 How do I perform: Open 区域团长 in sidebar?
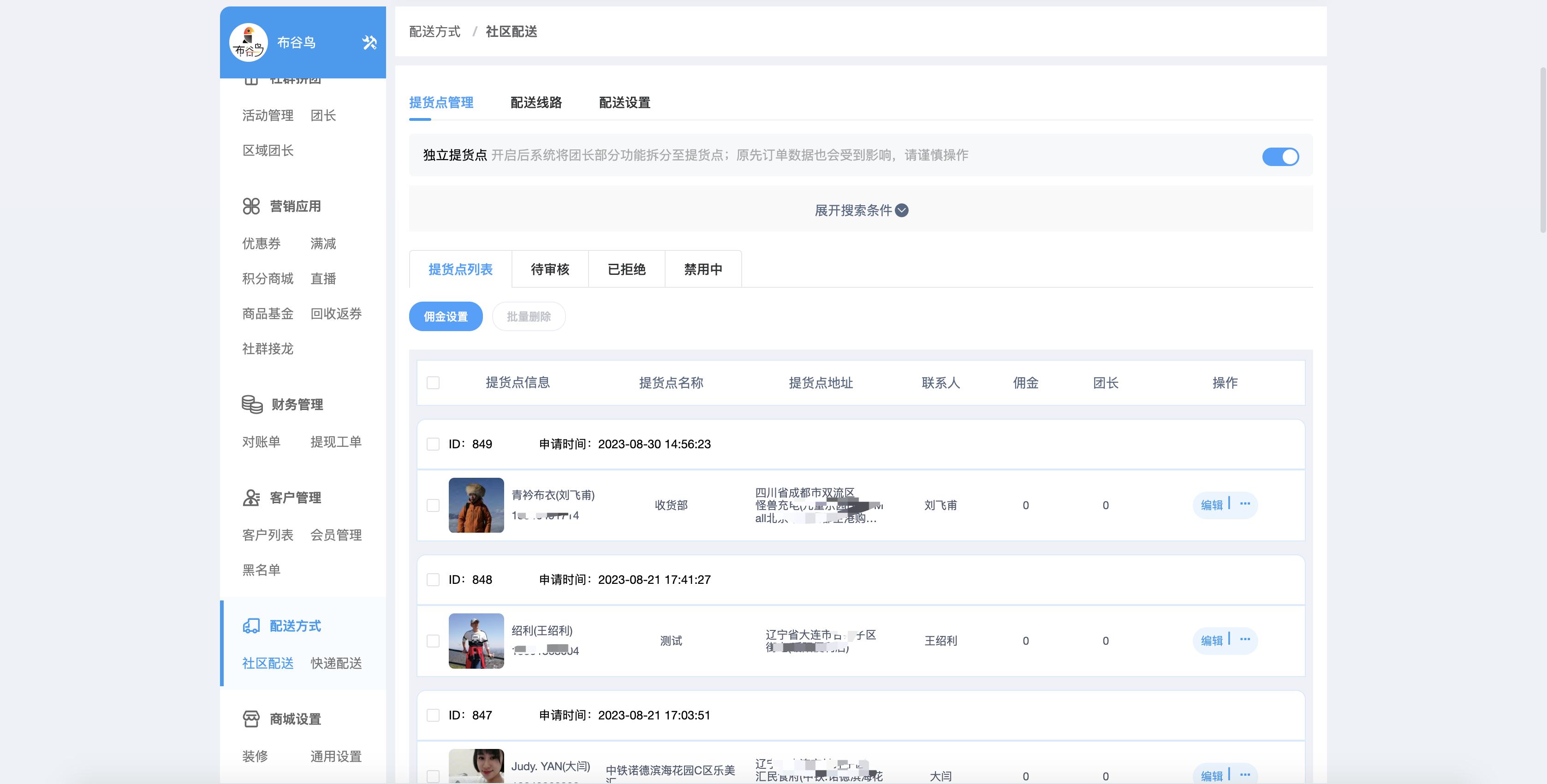point(268,151)
